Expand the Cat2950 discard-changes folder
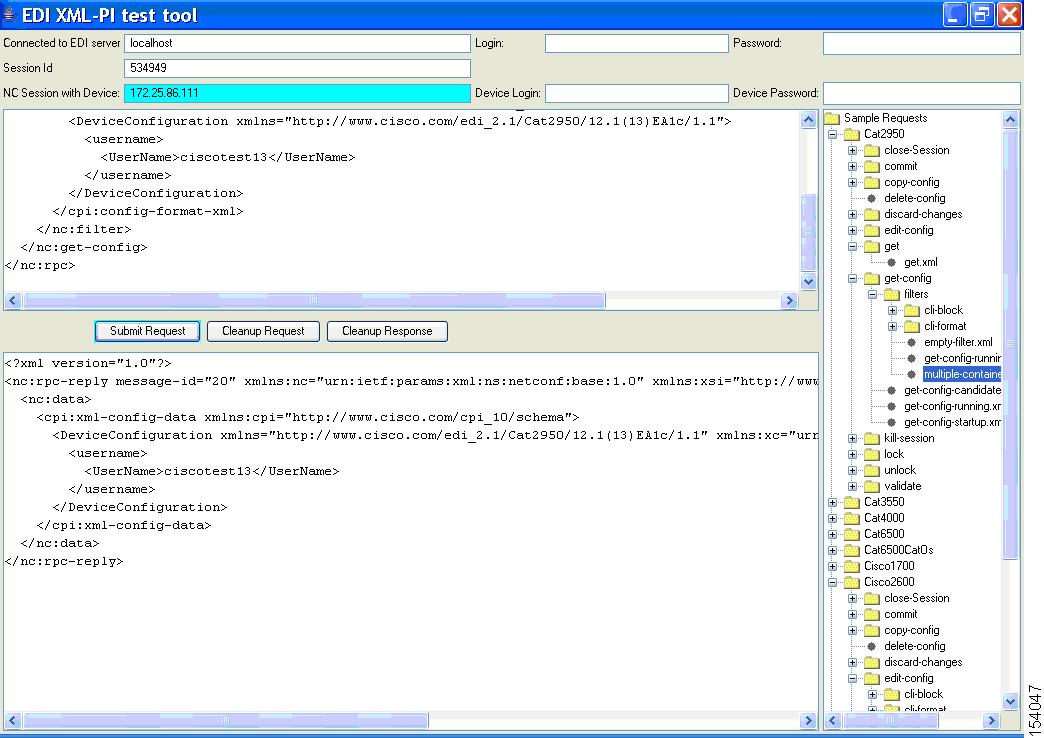The image size is (1044, 738). 852,214
